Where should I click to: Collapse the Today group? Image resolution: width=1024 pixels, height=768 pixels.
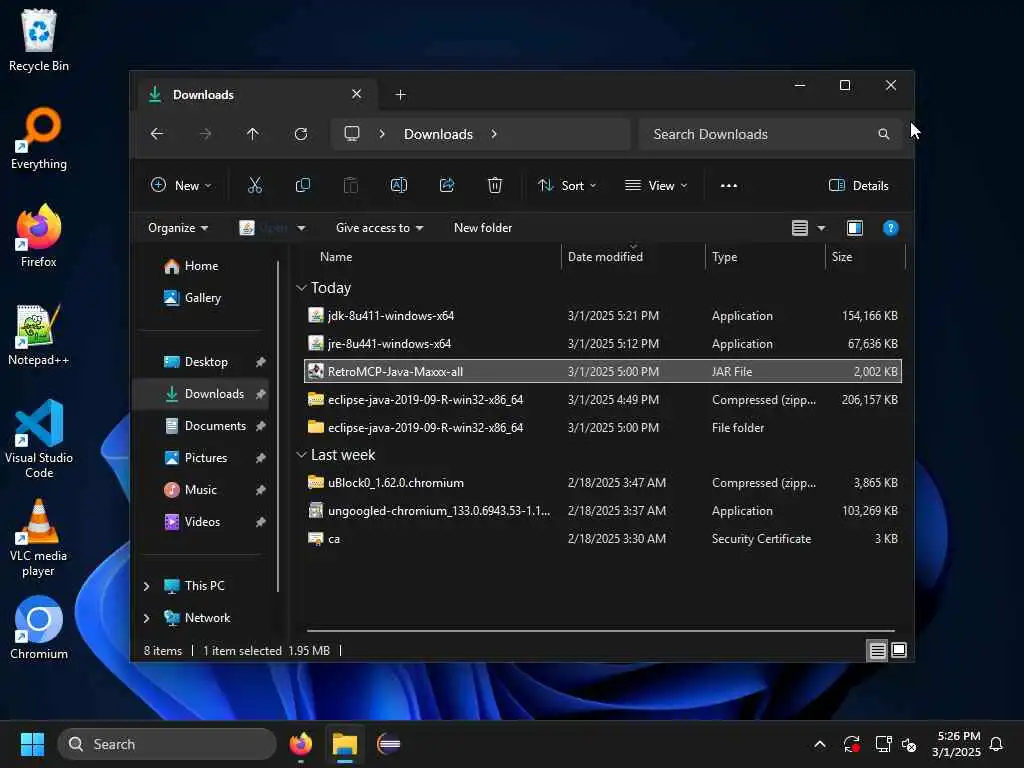pyautogui.click(x=301, y=287)
